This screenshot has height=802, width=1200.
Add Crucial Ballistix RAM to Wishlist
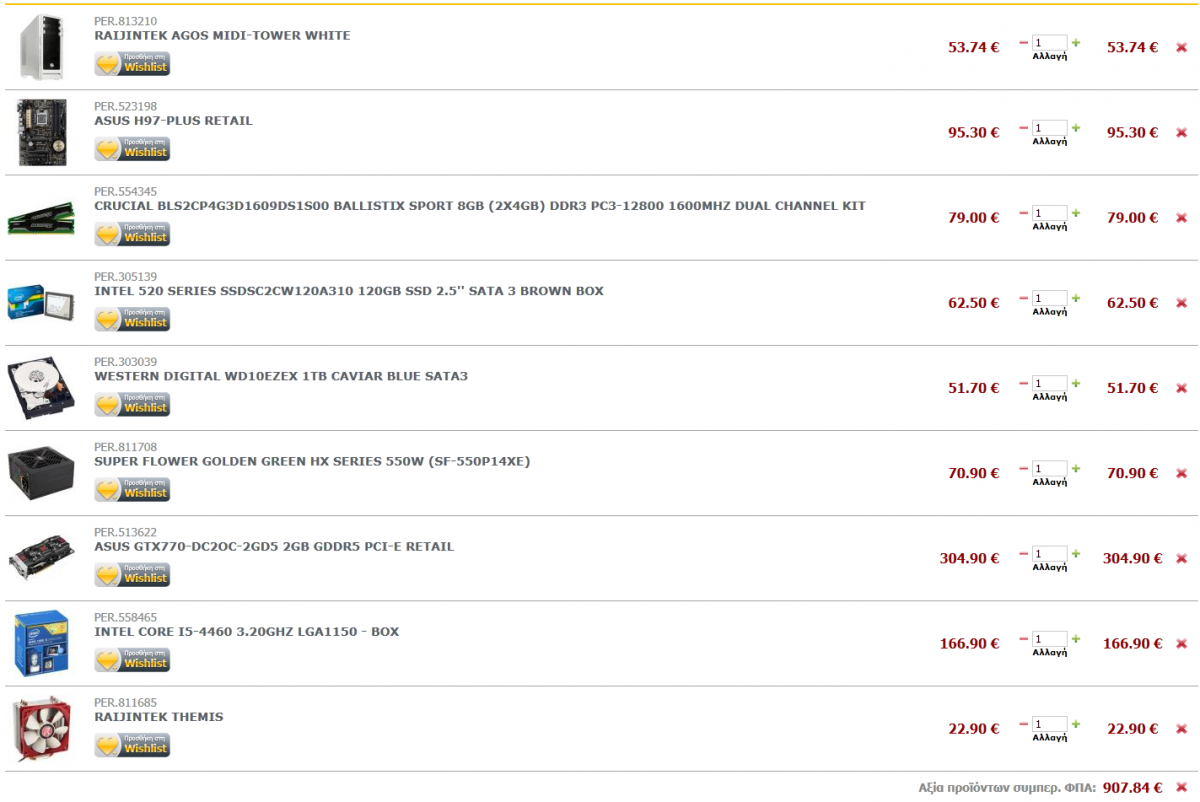click(x=132, y=233)
